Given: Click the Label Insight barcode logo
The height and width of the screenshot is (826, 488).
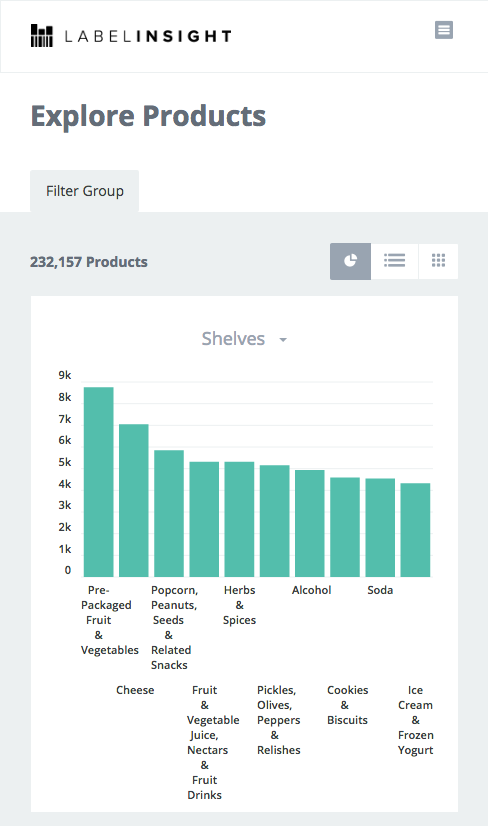Looking at the screenshot, I should tap(42, 36).
